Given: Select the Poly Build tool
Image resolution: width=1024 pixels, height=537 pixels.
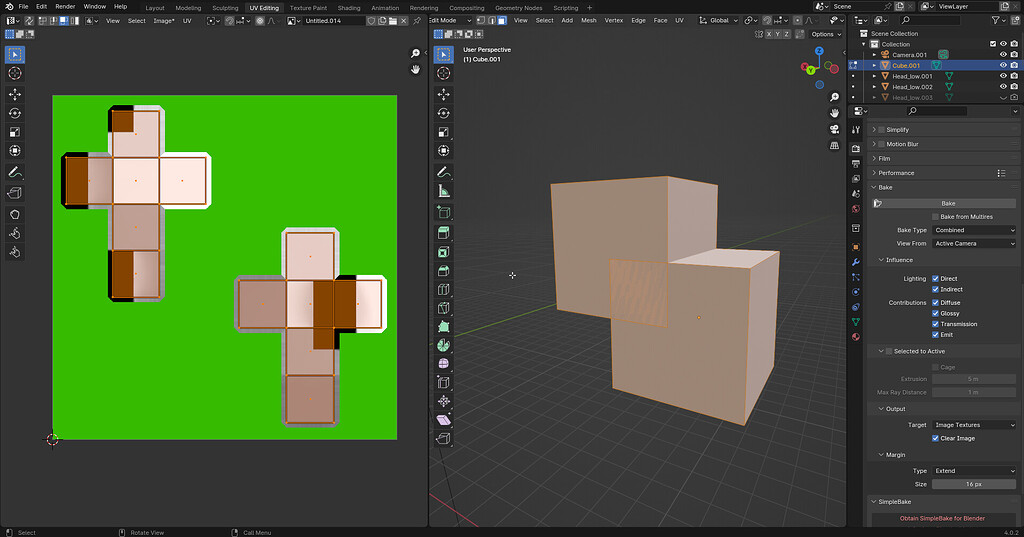Looking at the screenshot, I should click(x=443, y=326).
